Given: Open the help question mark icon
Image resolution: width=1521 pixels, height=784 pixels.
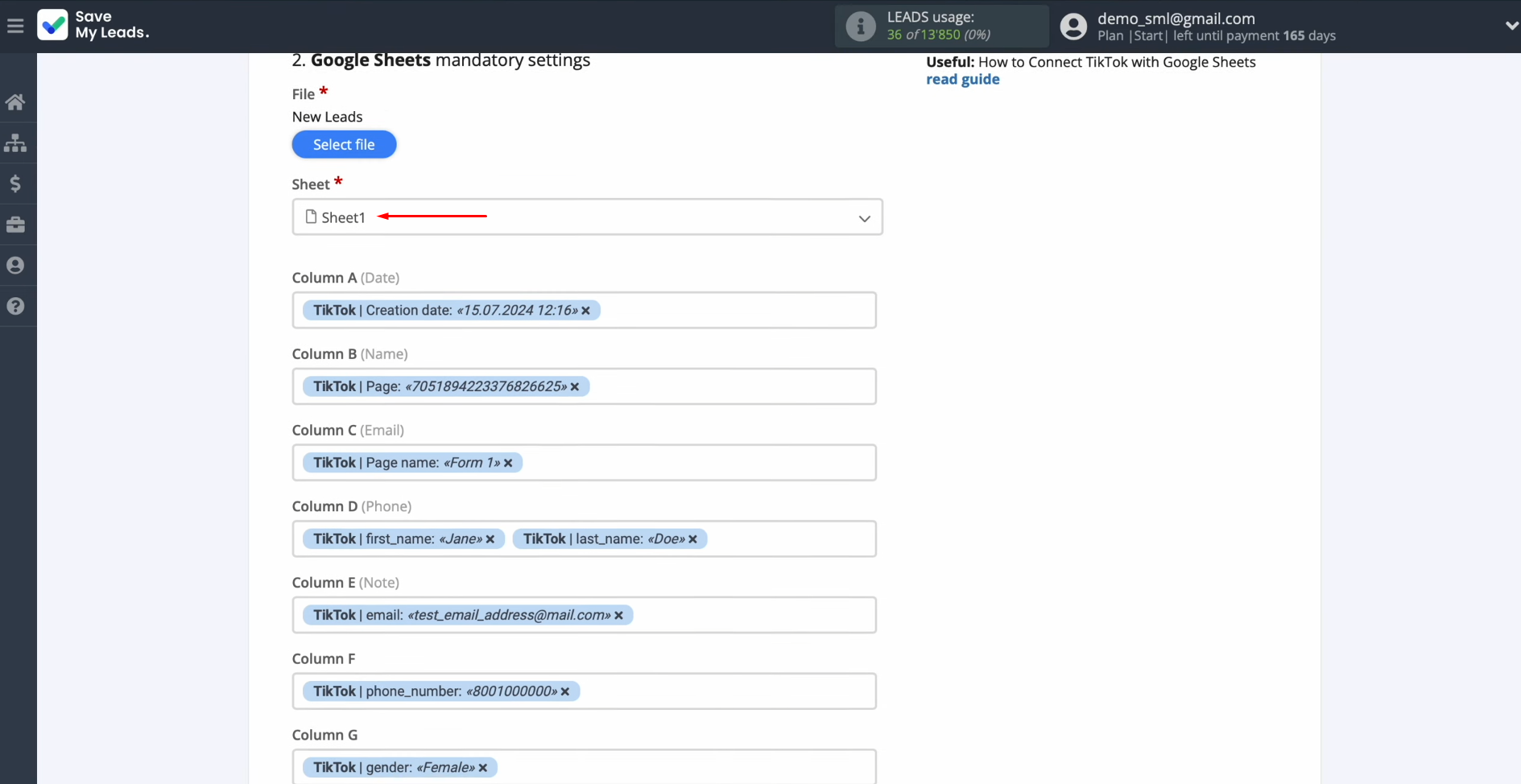Looking at the screenshot, I should pos(15,307).
